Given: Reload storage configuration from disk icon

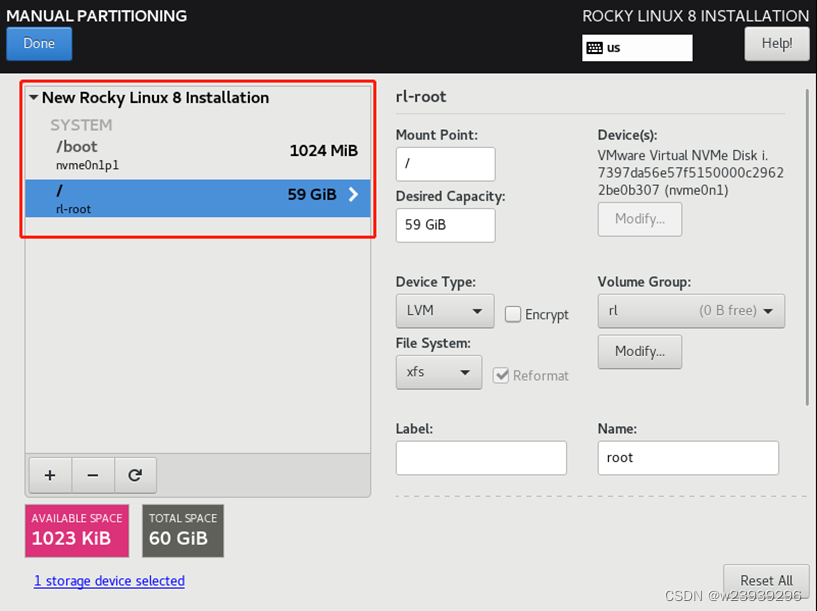Looking at the screenshot, I should pyautogui.click(x=135, y=475).
